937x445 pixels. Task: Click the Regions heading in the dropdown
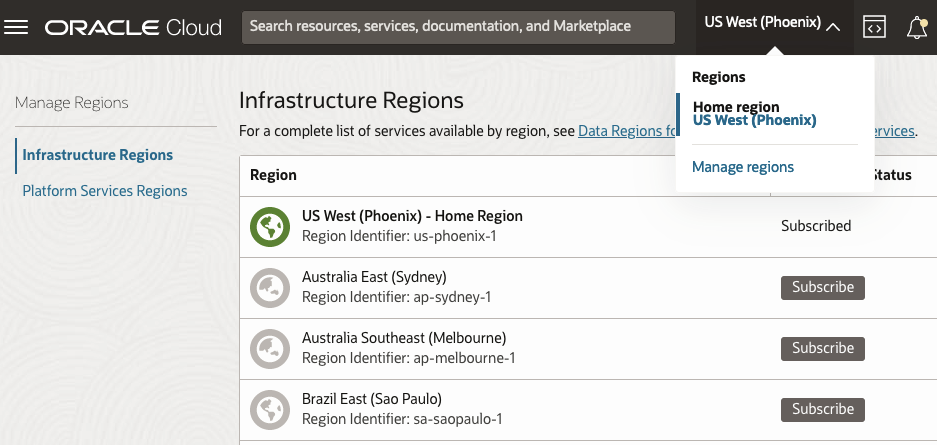(x=719, y=77)
